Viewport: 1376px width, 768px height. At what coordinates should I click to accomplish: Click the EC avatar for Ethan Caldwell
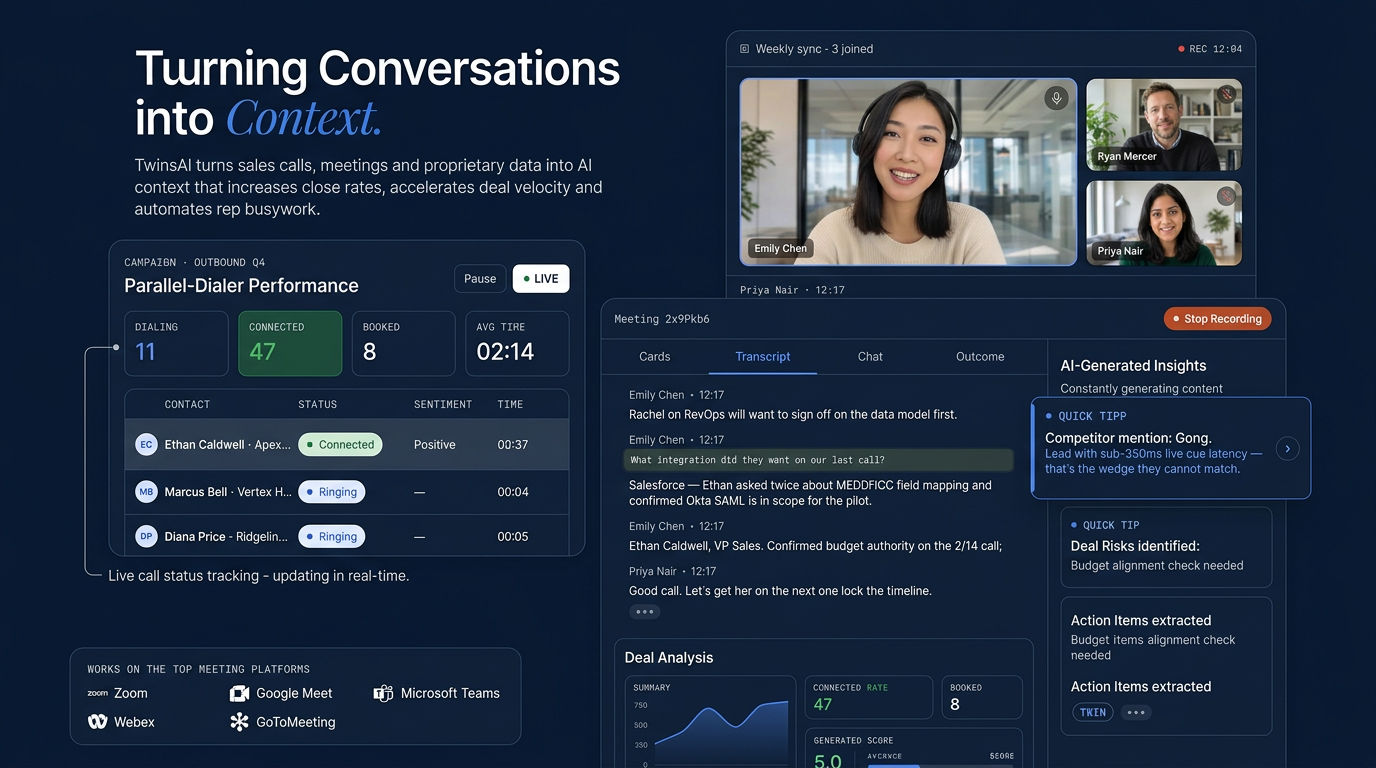tap(146, 444)
